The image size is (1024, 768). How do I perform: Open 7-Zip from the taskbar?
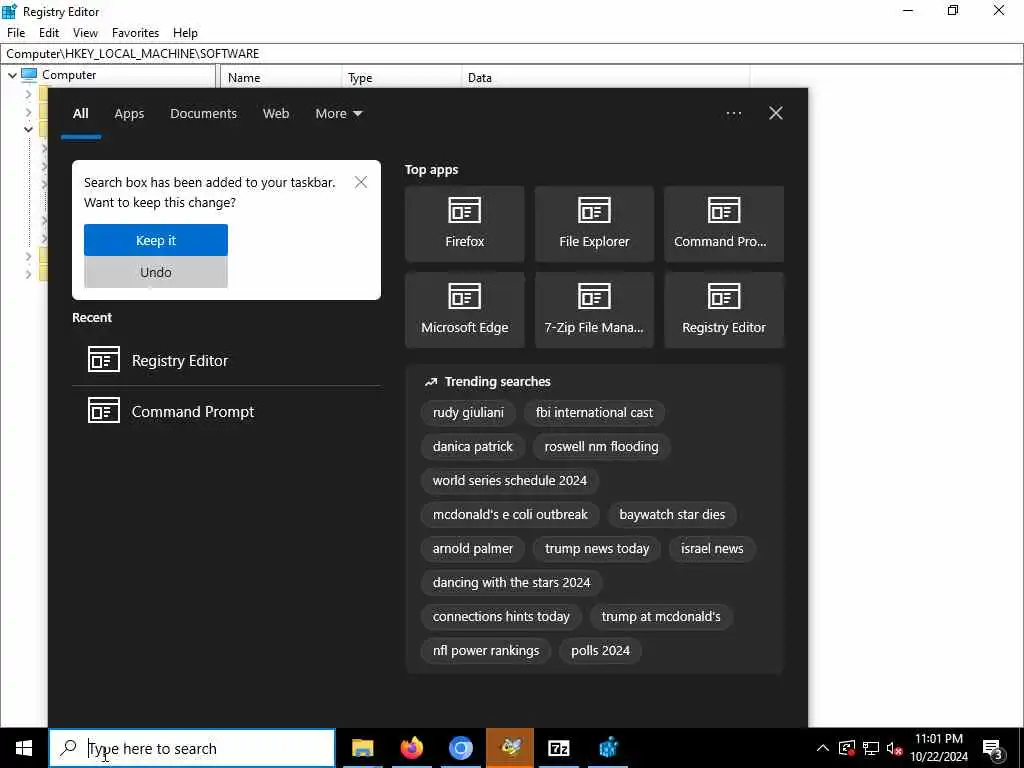point(559,748)
